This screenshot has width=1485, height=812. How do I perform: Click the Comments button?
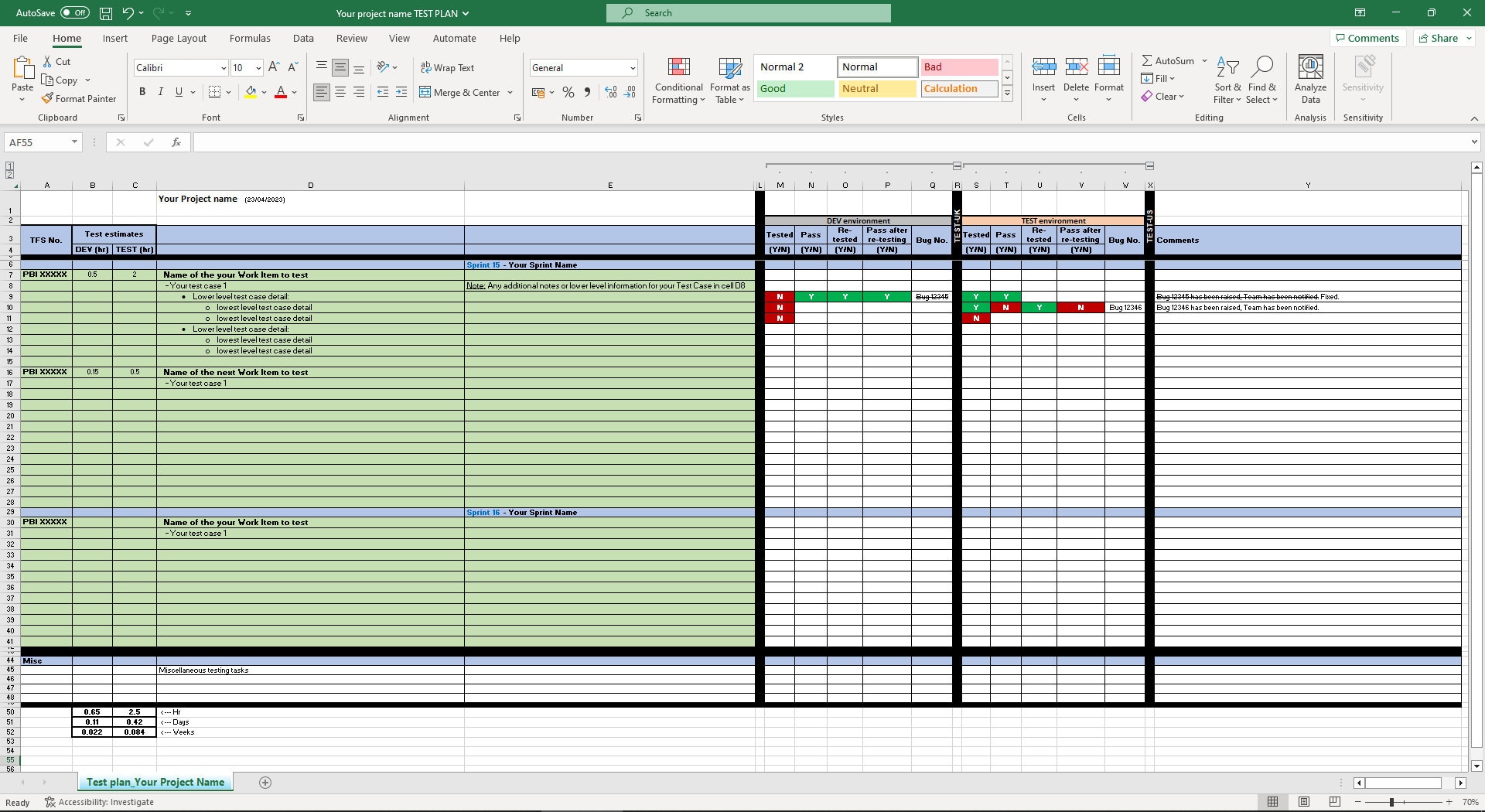pyautogui.click(x=1367, y=37)
